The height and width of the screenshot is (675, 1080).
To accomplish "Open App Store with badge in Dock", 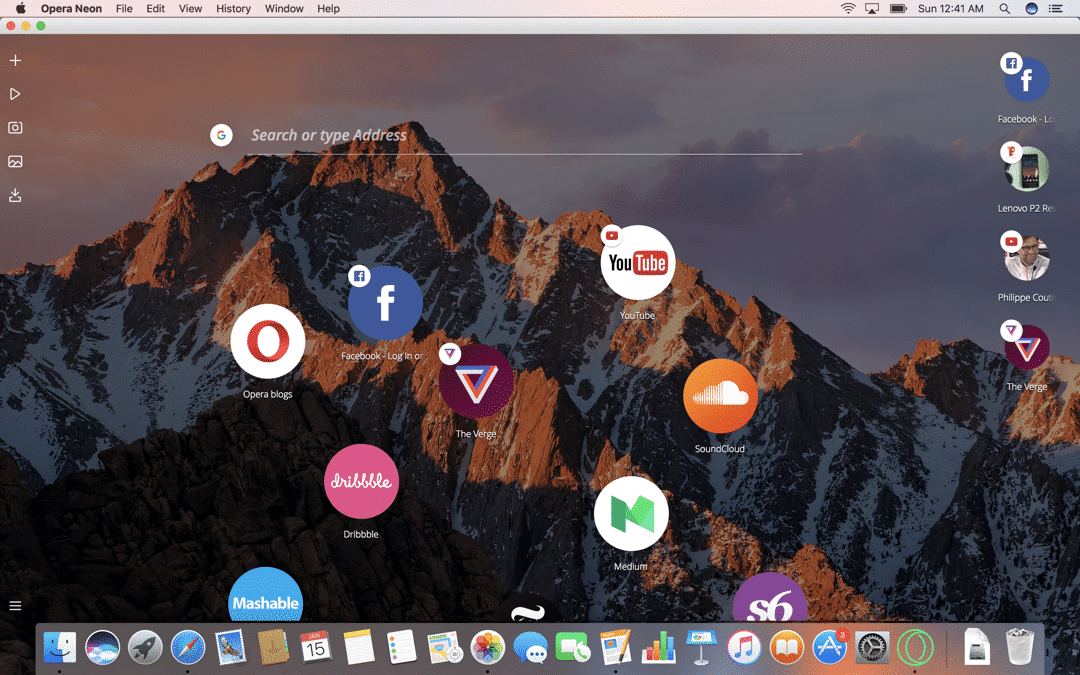I will coord(830,647).
